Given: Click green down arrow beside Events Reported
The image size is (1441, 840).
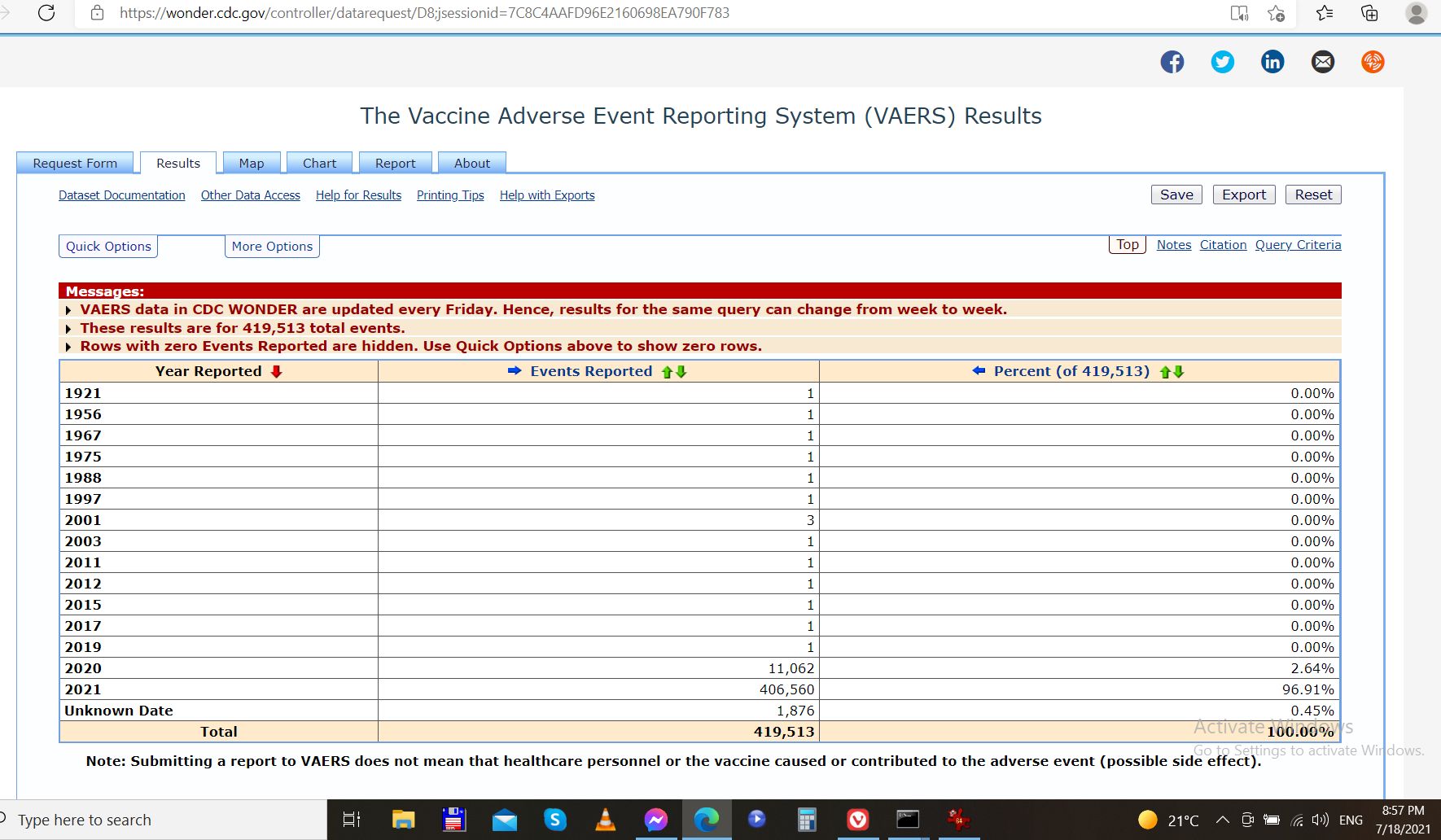Looking at the screenshot, I should pos(681,372).
